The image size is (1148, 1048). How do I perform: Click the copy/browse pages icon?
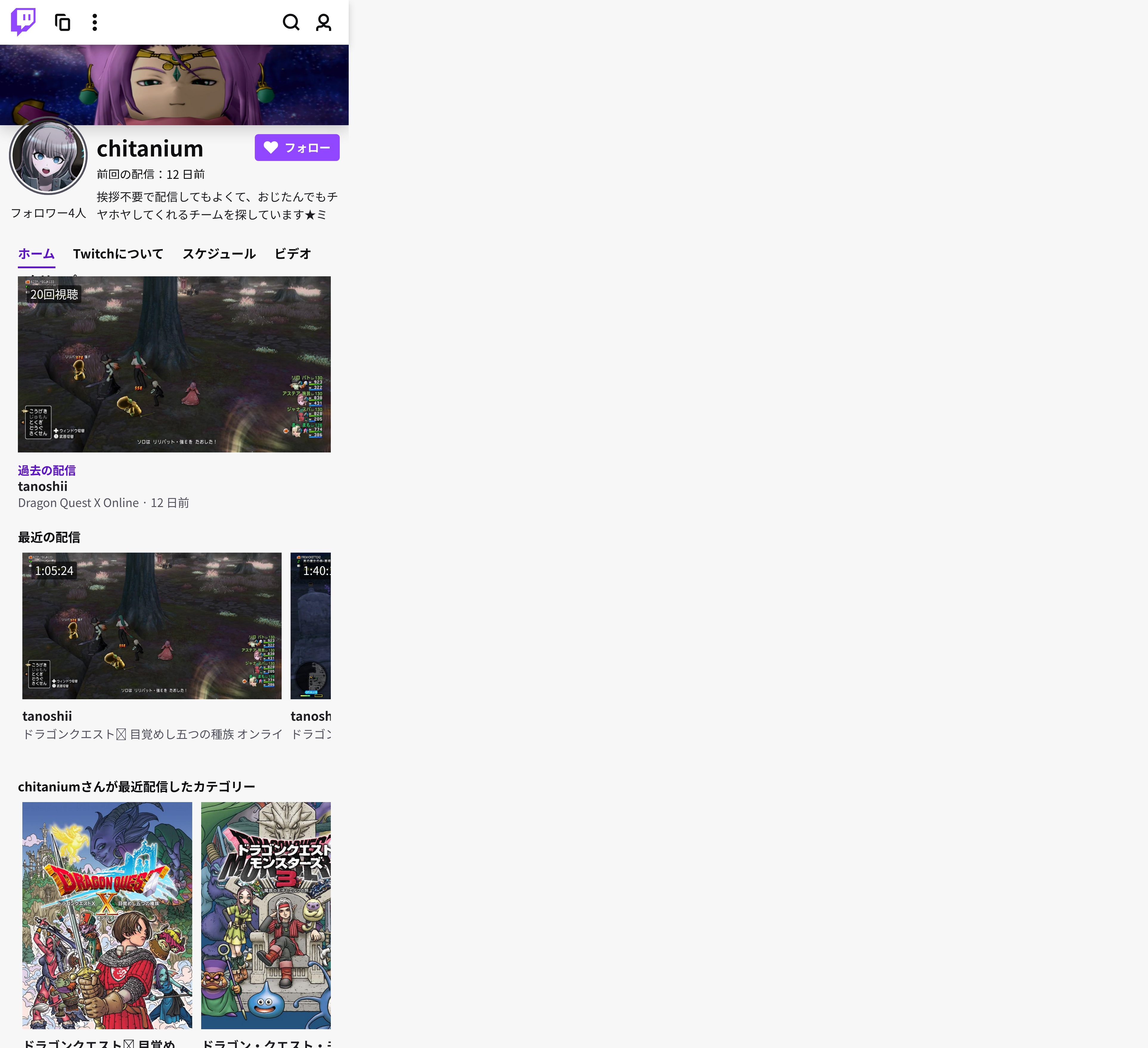[x=63, y=22]
